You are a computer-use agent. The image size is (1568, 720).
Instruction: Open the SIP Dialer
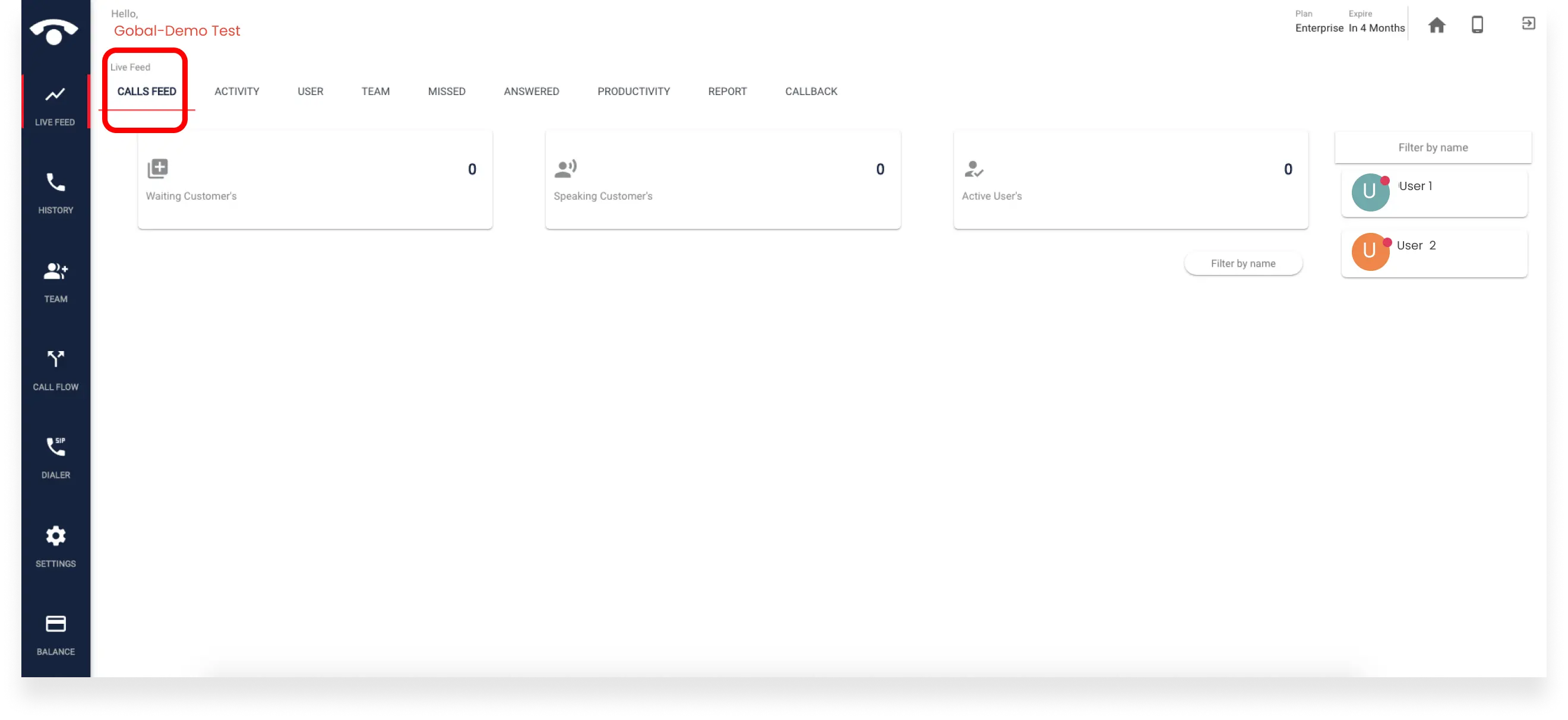[x=55, y=456]
